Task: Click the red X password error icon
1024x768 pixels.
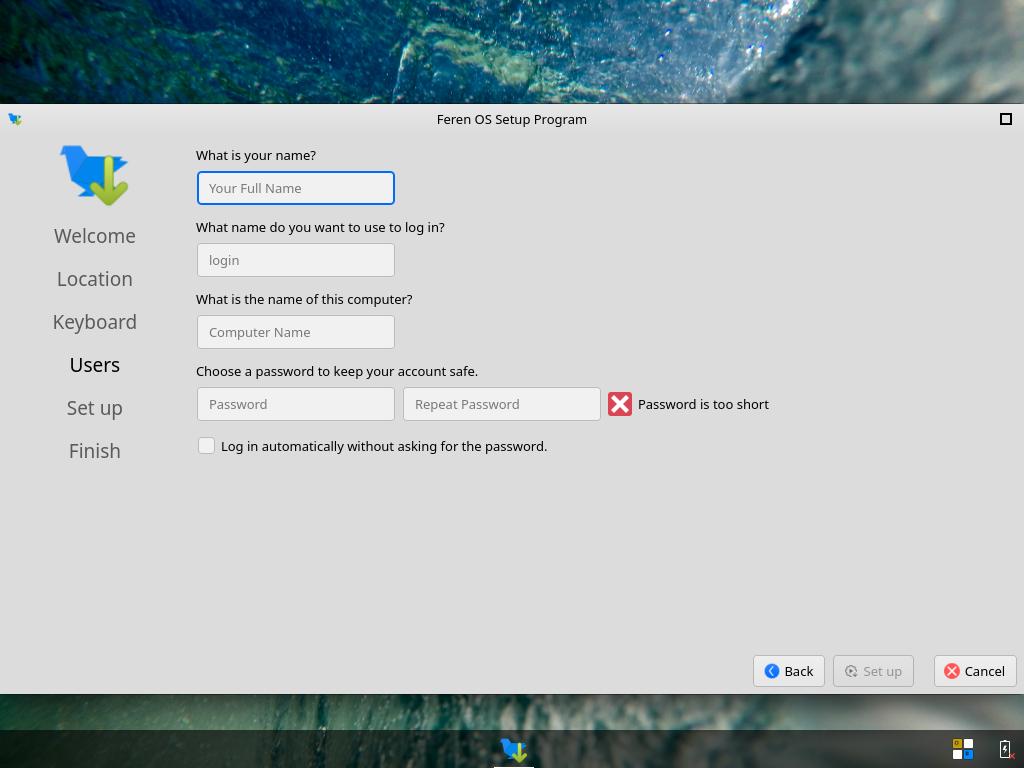Action: point(620,404)
